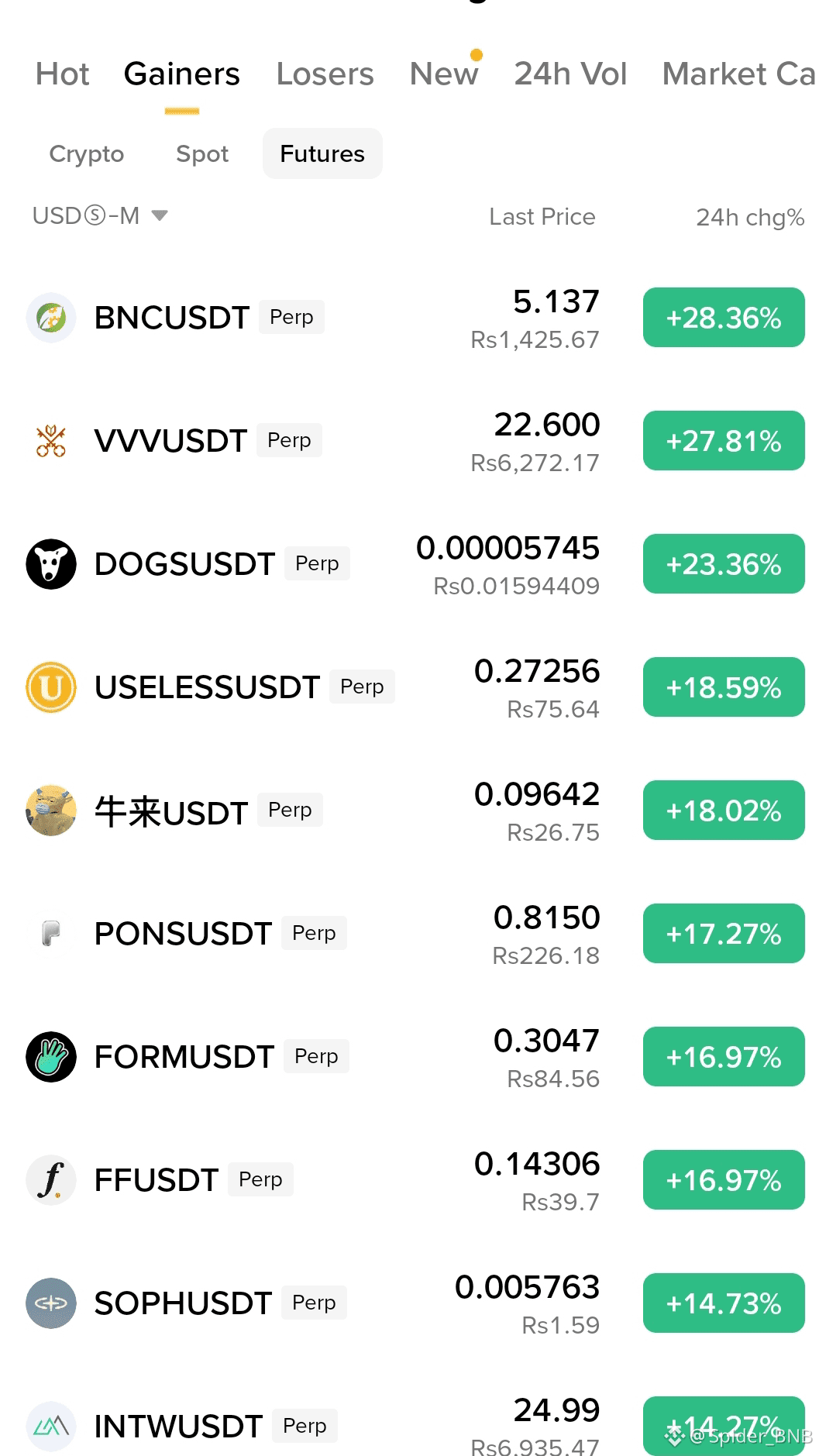Tap the 牛来USDT avatar icon

pyautogui.click(x=51, y=811)
